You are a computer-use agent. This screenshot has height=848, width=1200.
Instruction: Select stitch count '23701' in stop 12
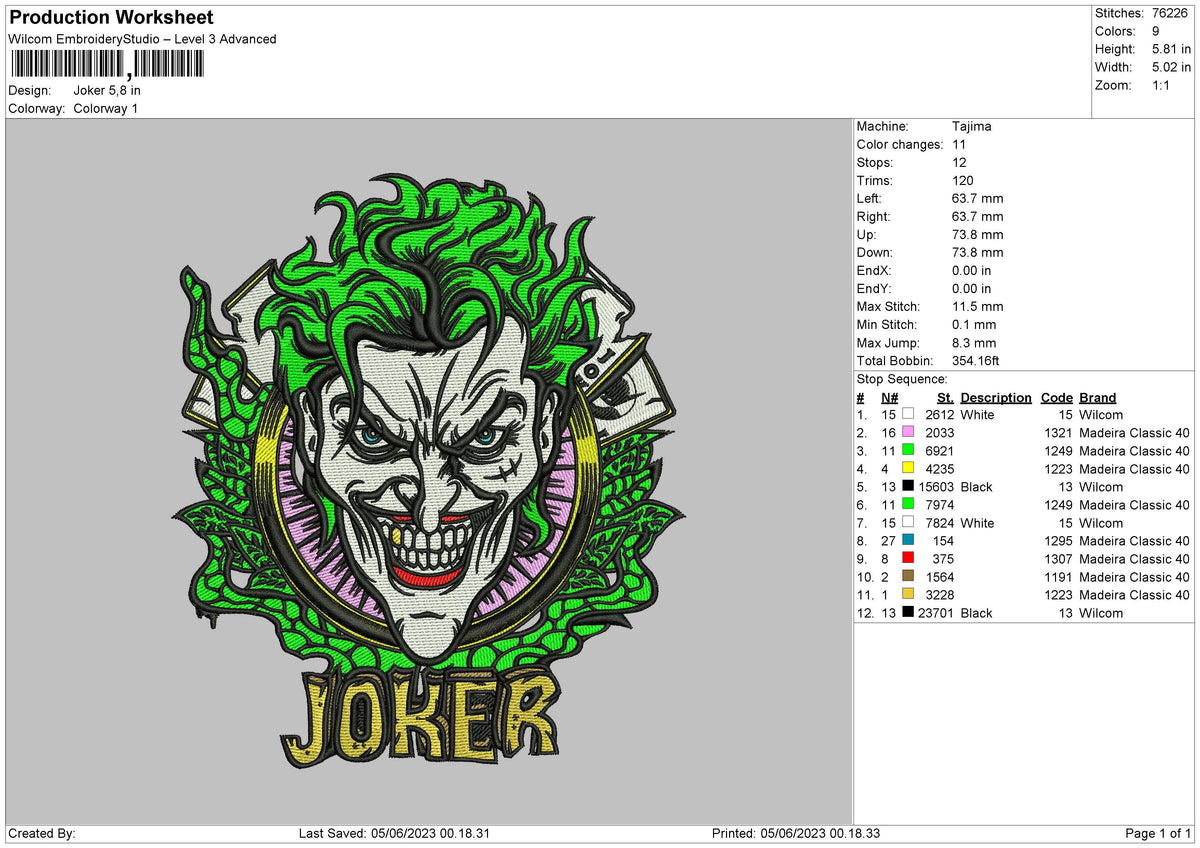936,613
